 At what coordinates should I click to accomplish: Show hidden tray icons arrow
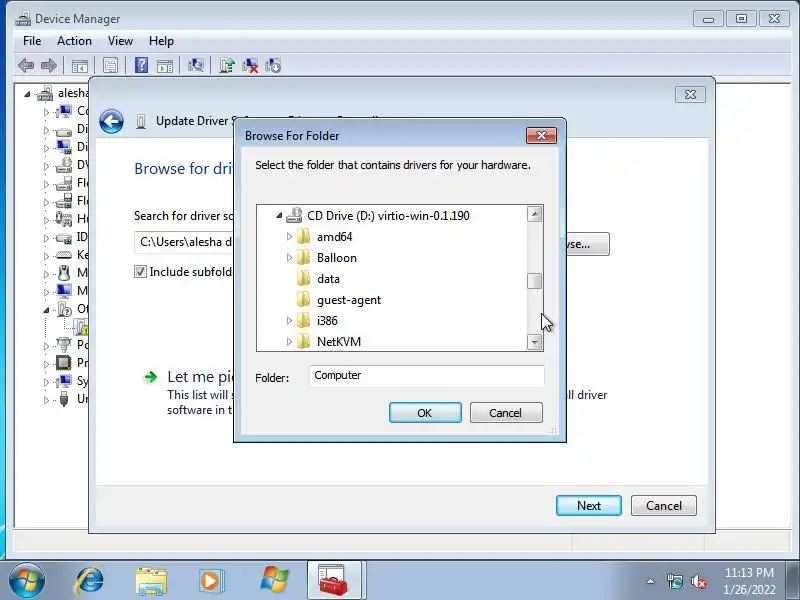(x=651, y=581)
